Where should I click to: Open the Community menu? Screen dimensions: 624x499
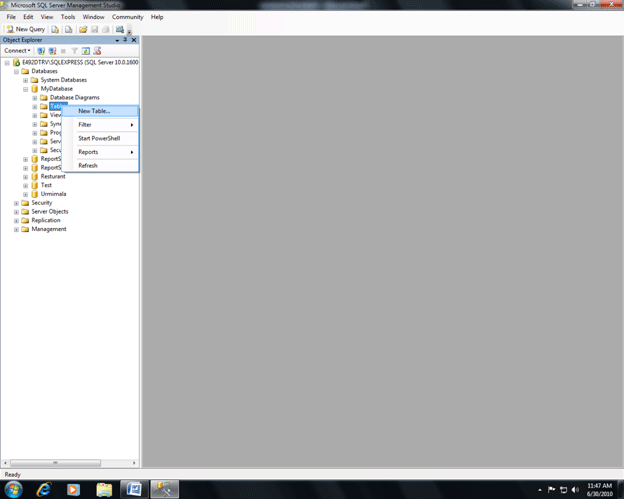127,17
